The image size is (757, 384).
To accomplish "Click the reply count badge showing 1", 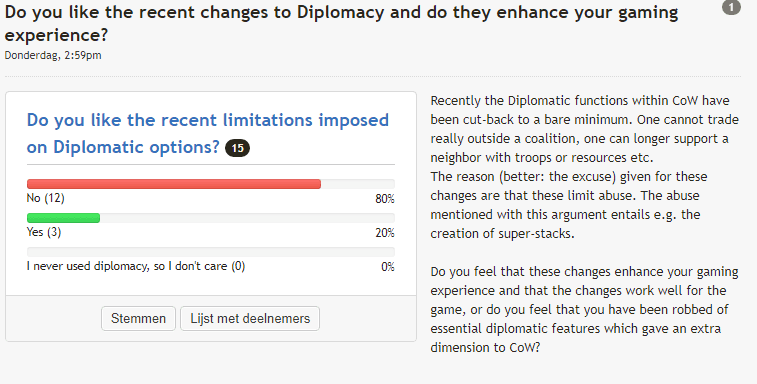I will pyautogui.click(x=731, y=7).
